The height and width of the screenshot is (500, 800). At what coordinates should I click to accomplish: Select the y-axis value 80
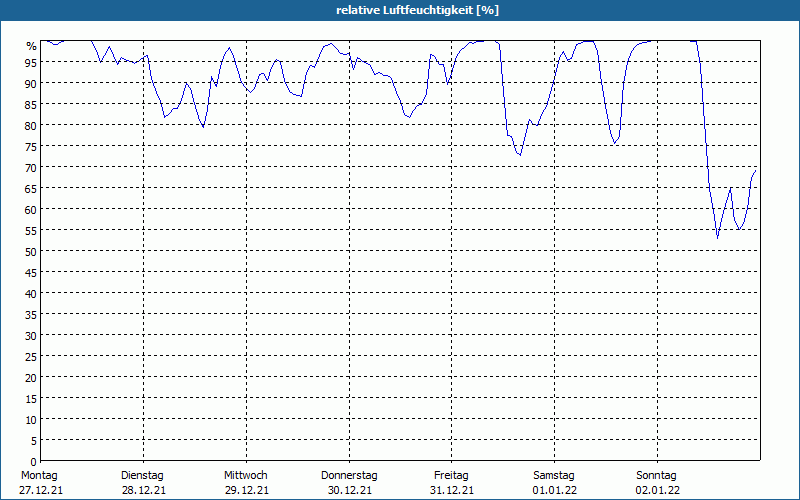point(31,125)
